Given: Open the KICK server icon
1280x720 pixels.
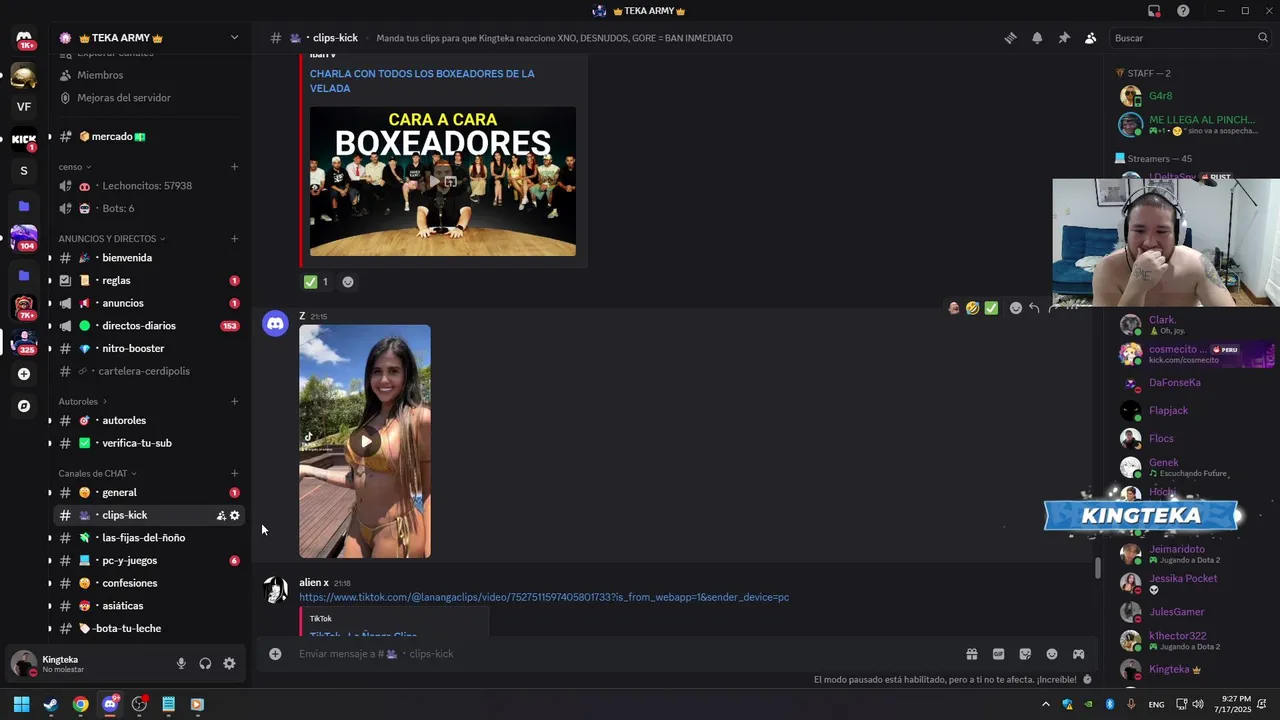Looking at the screenshot, I should pyautogui.click(x=24, y=139).
